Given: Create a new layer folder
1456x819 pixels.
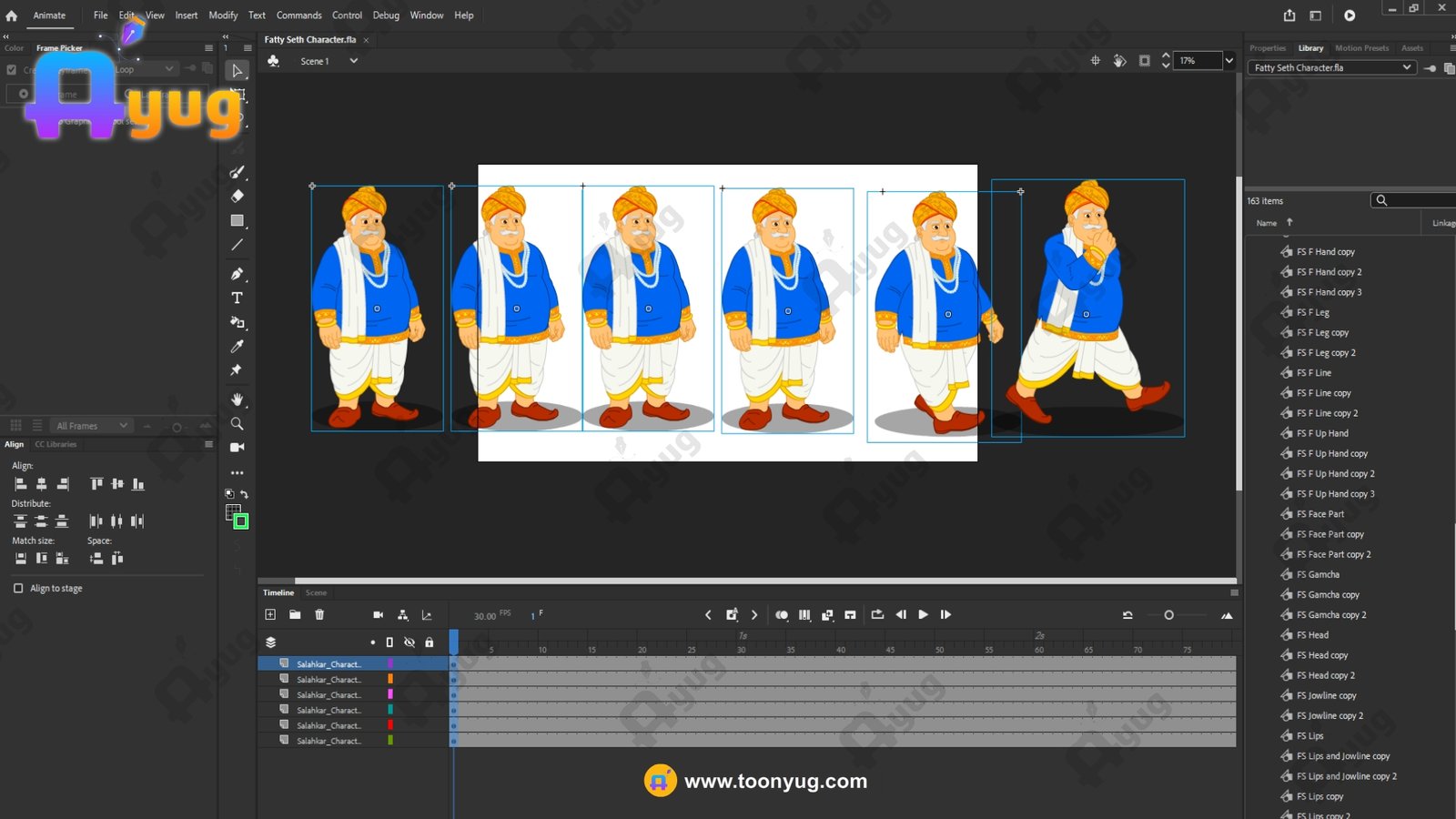Looking at the screenshot, I should (295, 615).
